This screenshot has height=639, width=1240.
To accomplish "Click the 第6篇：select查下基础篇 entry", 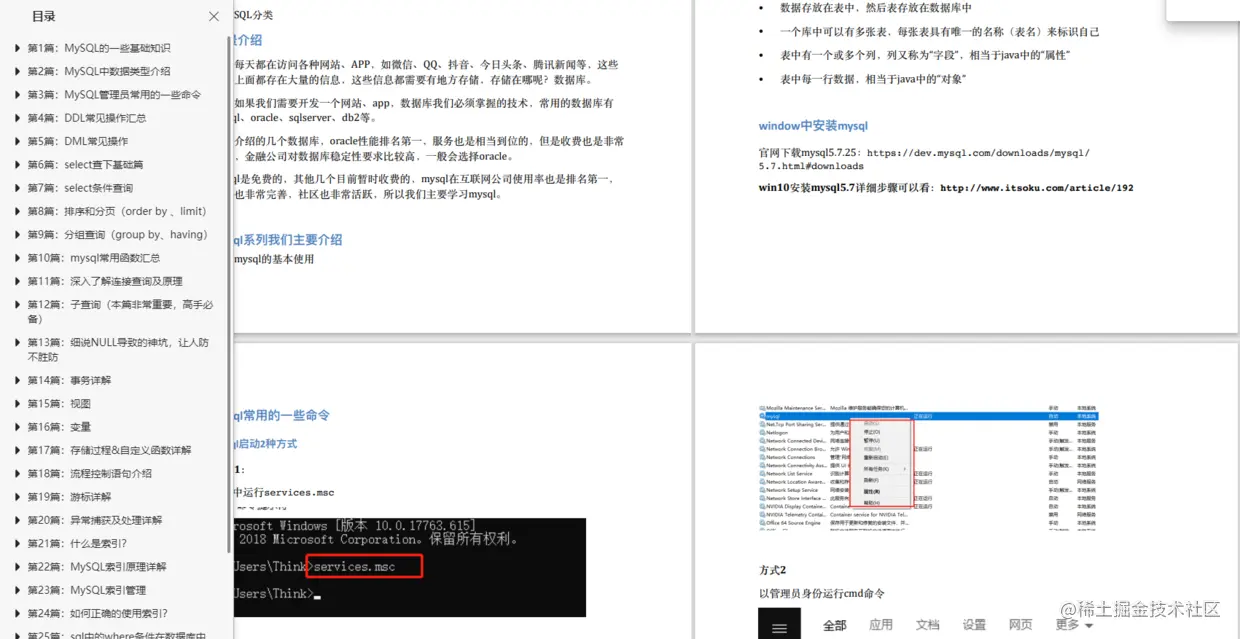I will pos(85,165).
